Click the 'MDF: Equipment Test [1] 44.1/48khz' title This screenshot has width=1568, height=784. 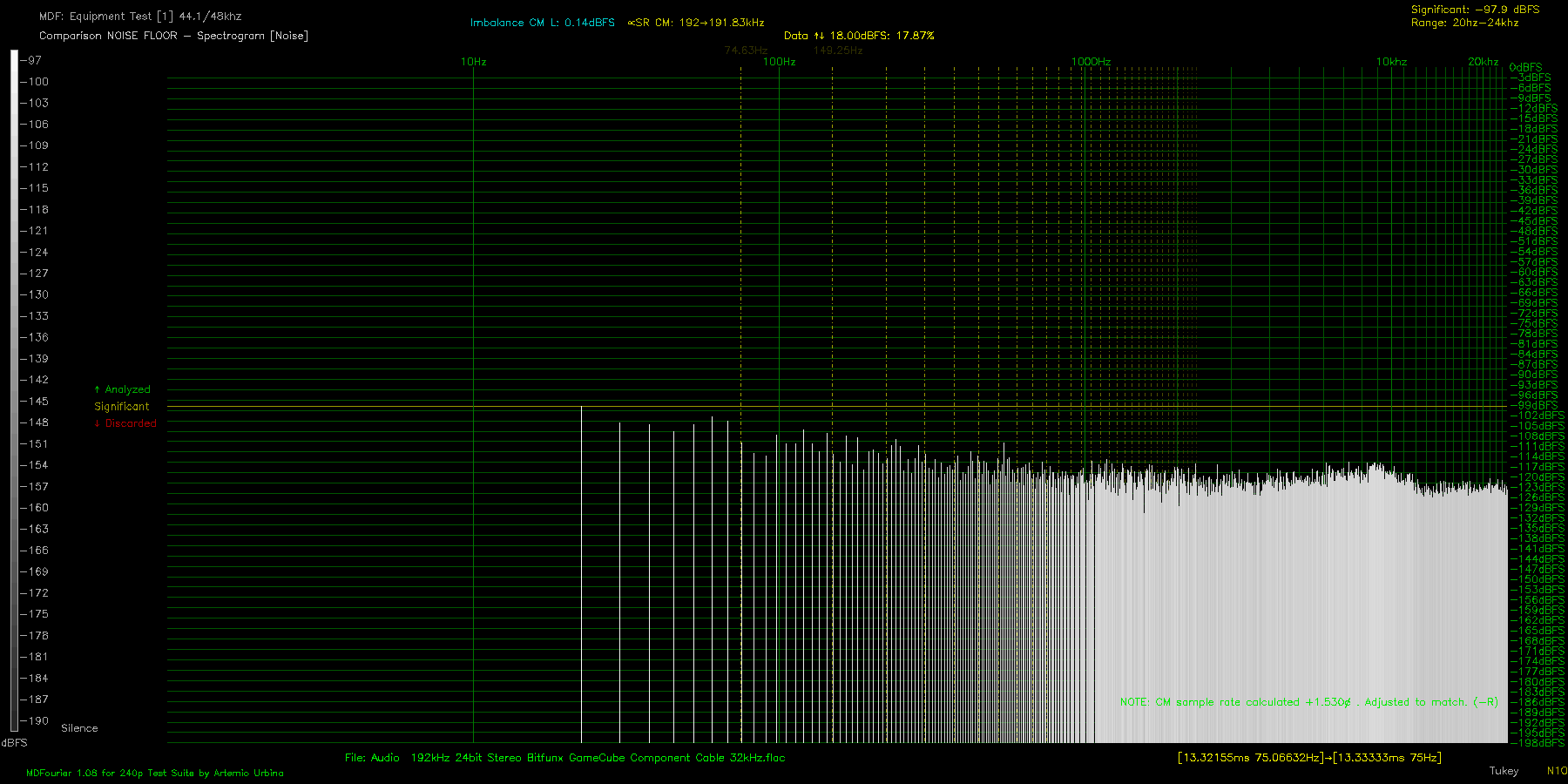click(x=140, y=17)
